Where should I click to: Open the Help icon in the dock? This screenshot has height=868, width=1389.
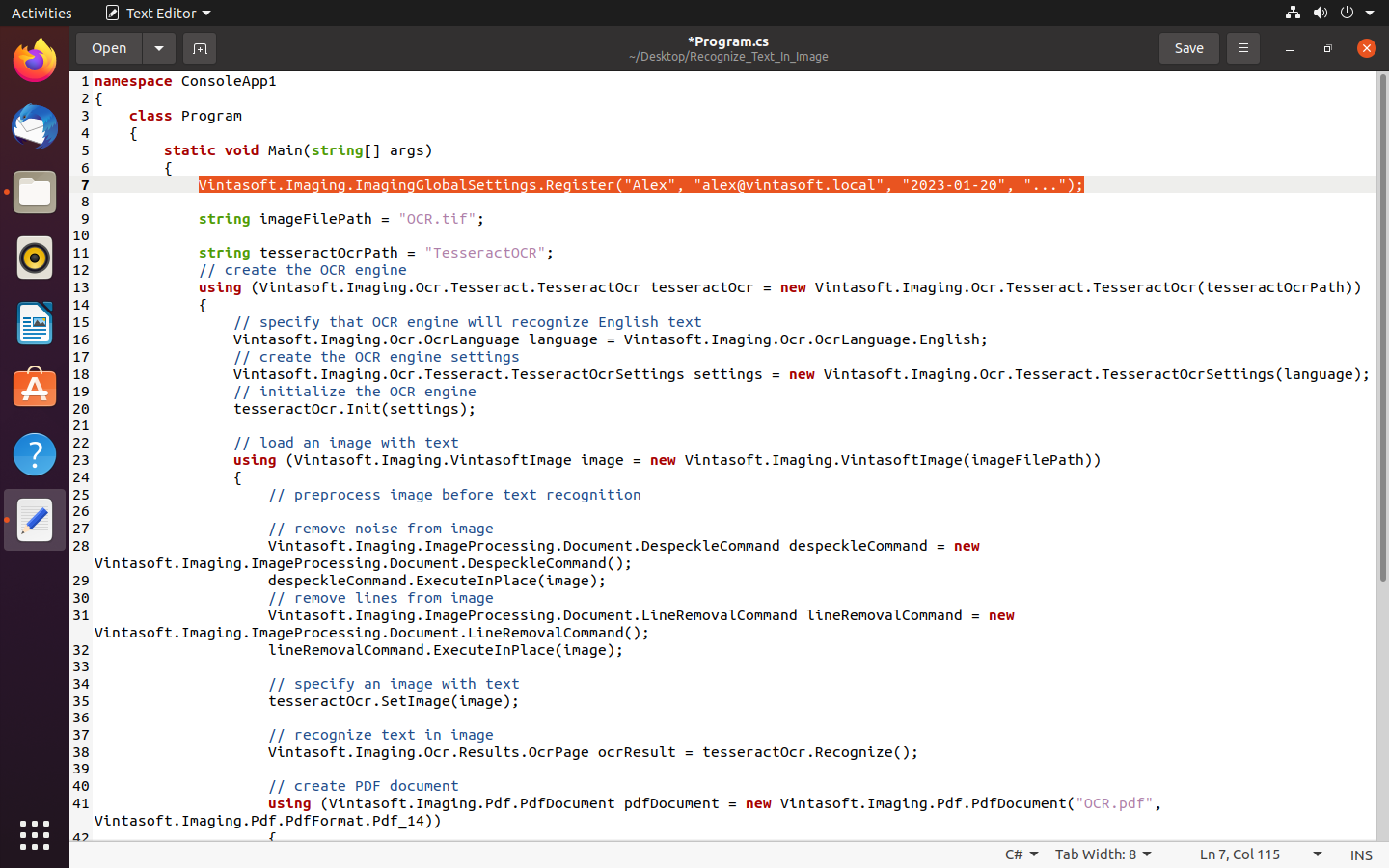coord(35,454)
